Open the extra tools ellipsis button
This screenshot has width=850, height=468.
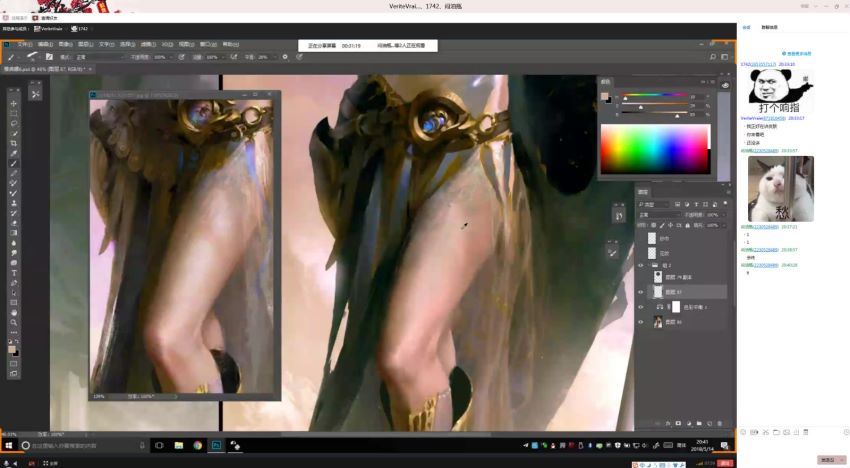pyautogui.click(x=14, y=332)
